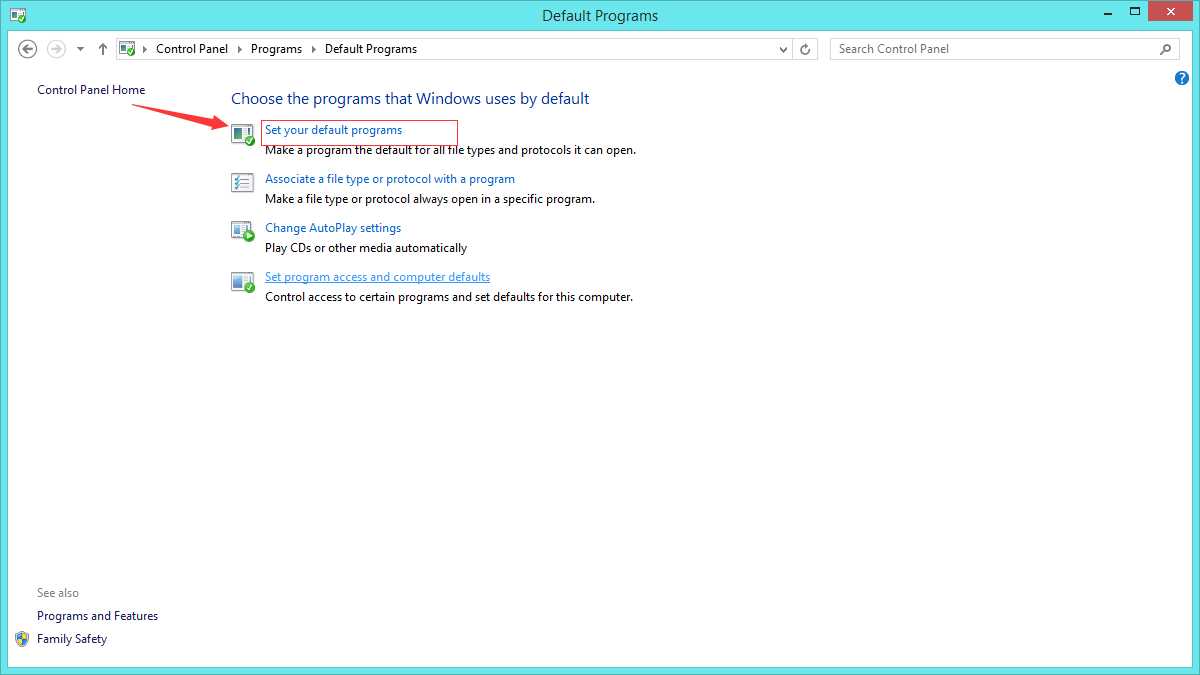Click the Forward arrow navigation button

coord(56,48)
